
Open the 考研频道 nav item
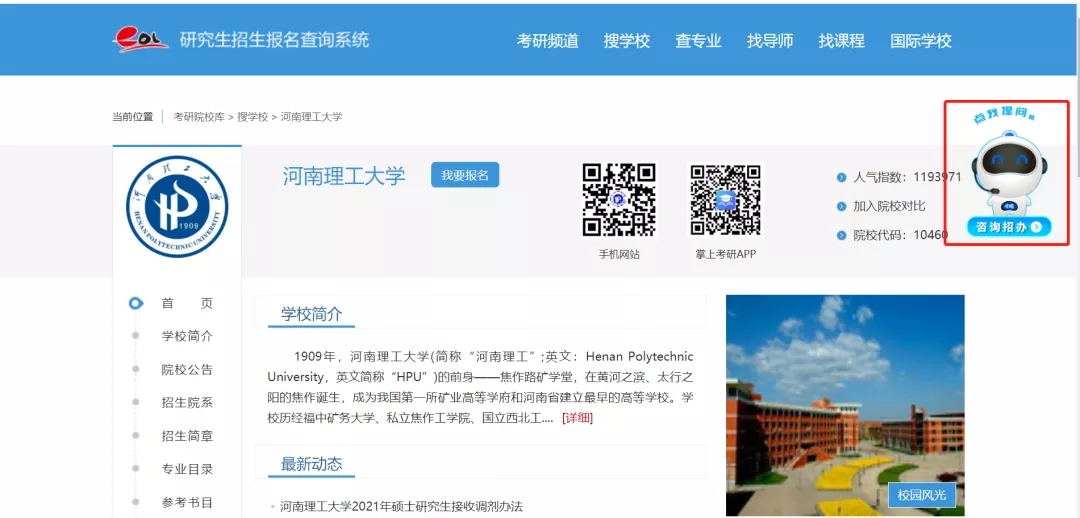point(548,41)
